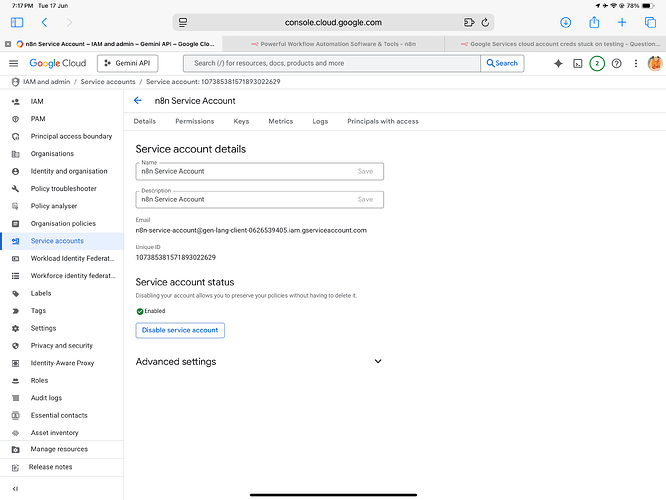Show all tabs overview icon
666x500 pixels.
pos(650,22)
